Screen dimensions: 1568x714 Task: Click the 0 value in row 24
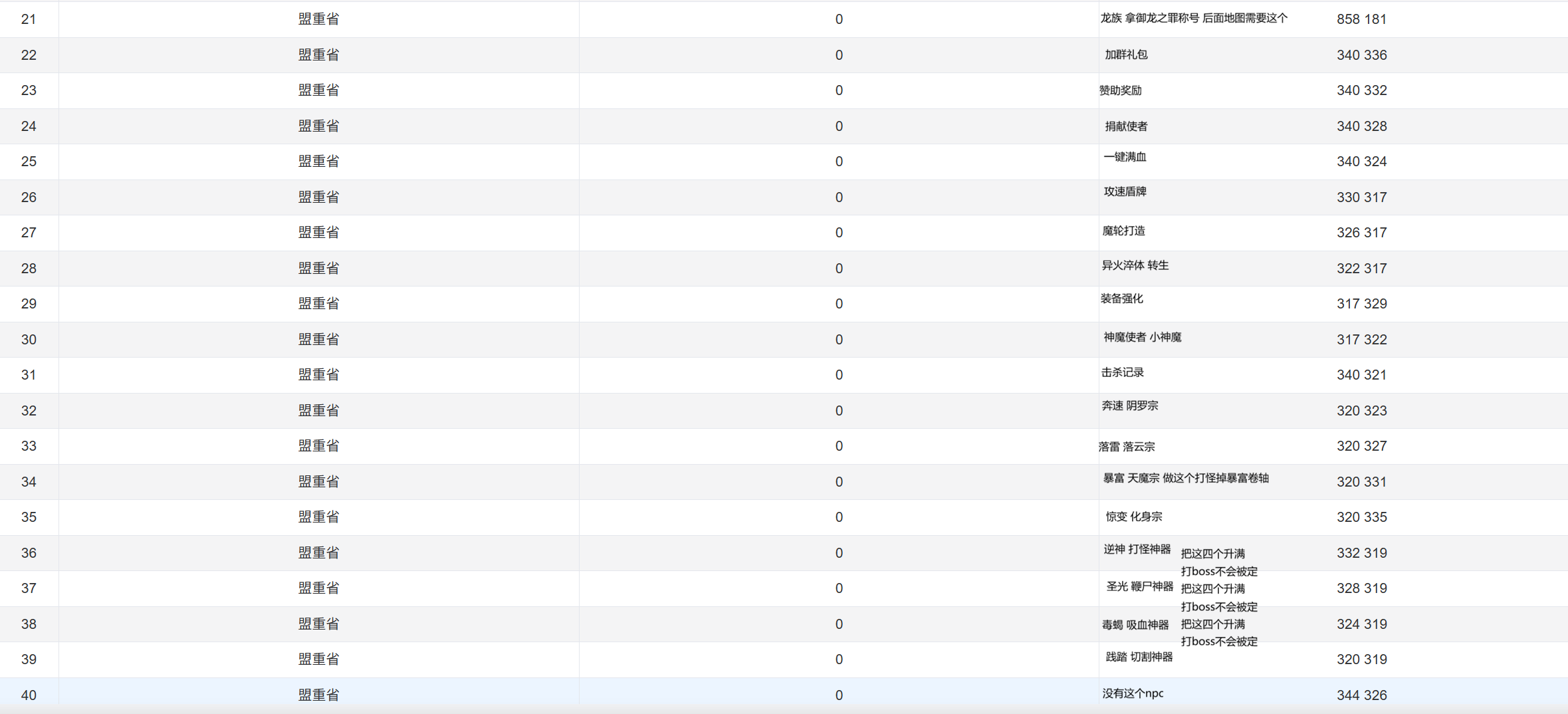(x=838, y=126)
